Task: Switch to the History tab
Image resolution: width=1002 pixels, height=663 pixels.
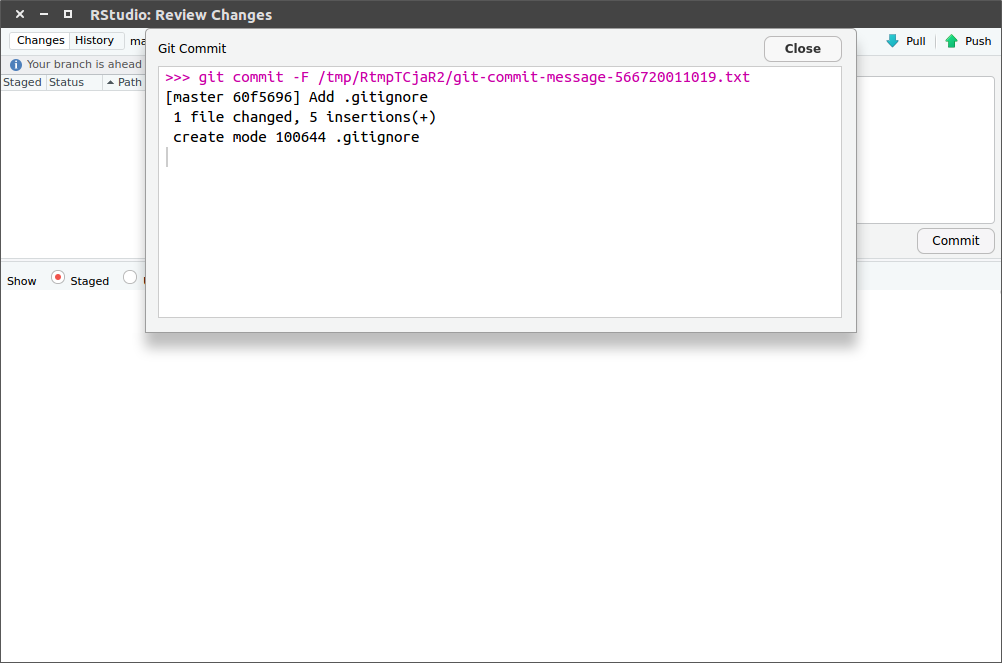Action: coord(95,40)
